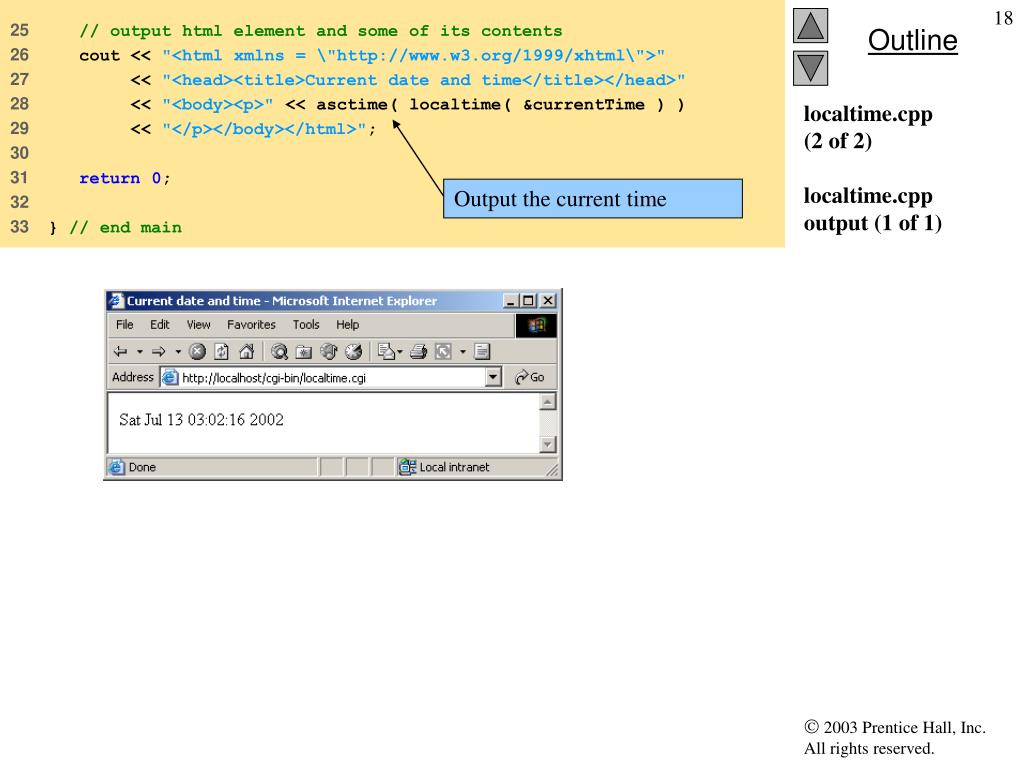
Task: Open the Tools menu
Action: tap(306, 325)
